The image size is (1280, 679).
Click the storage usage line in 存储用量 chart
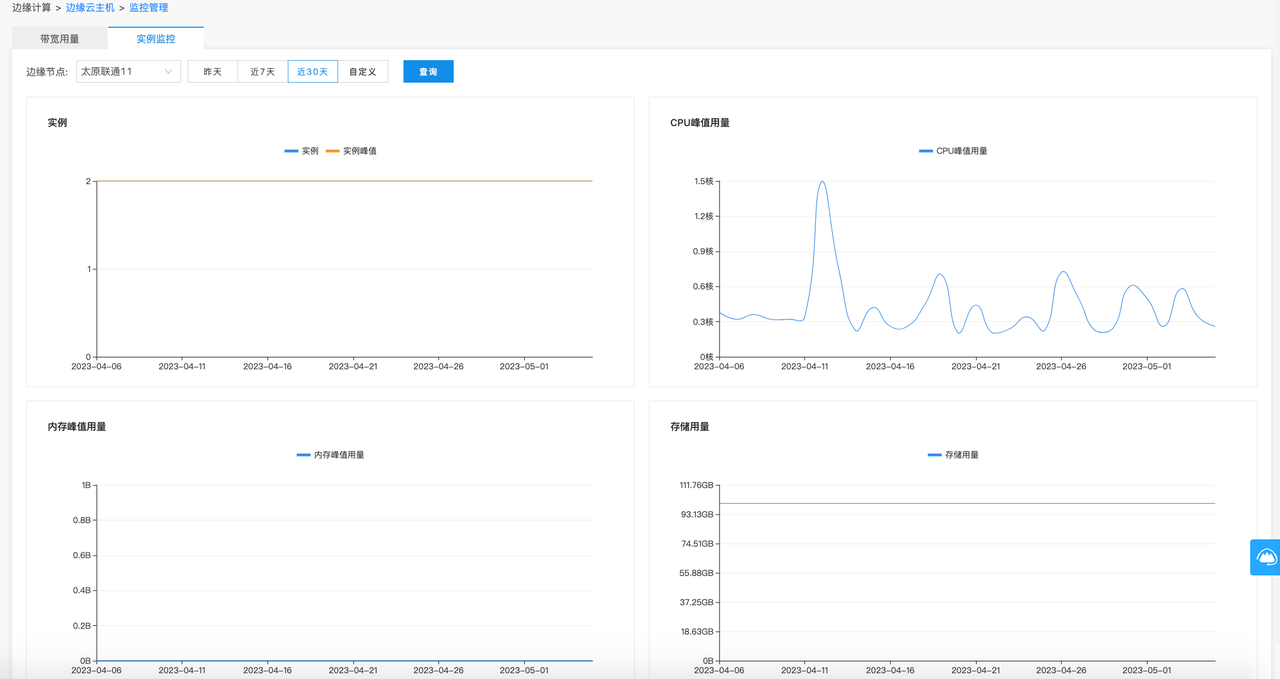click(966, 503)
